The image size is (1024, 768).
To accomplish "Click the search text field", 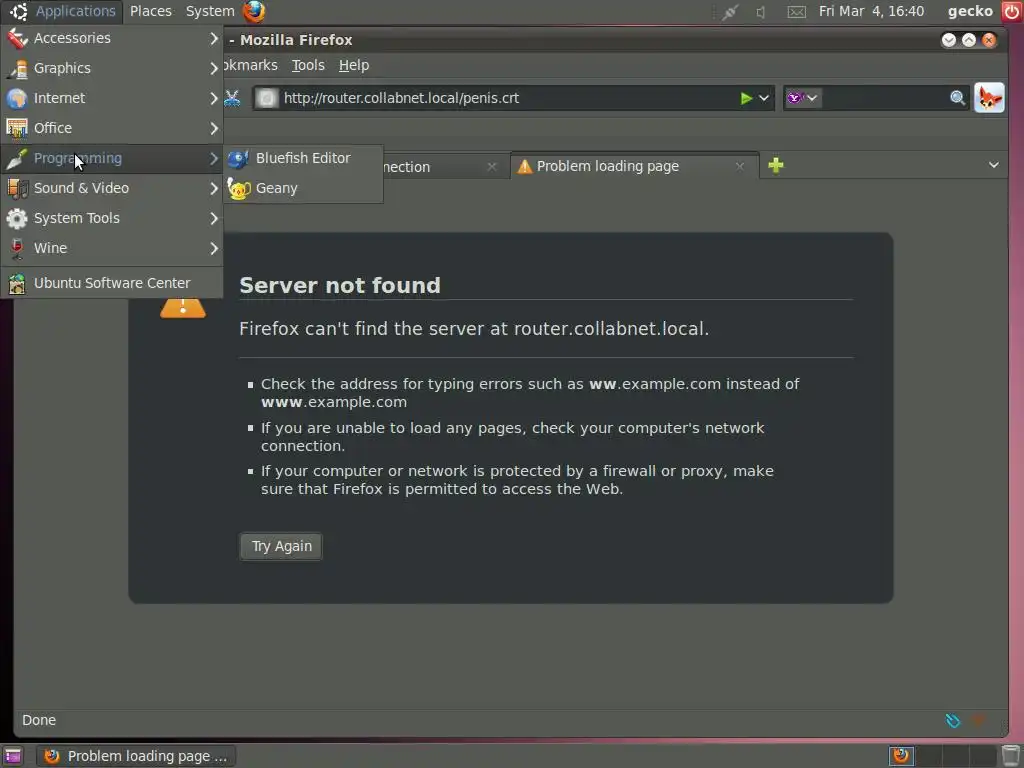I will pyautogui.click(x=885, y=98).
